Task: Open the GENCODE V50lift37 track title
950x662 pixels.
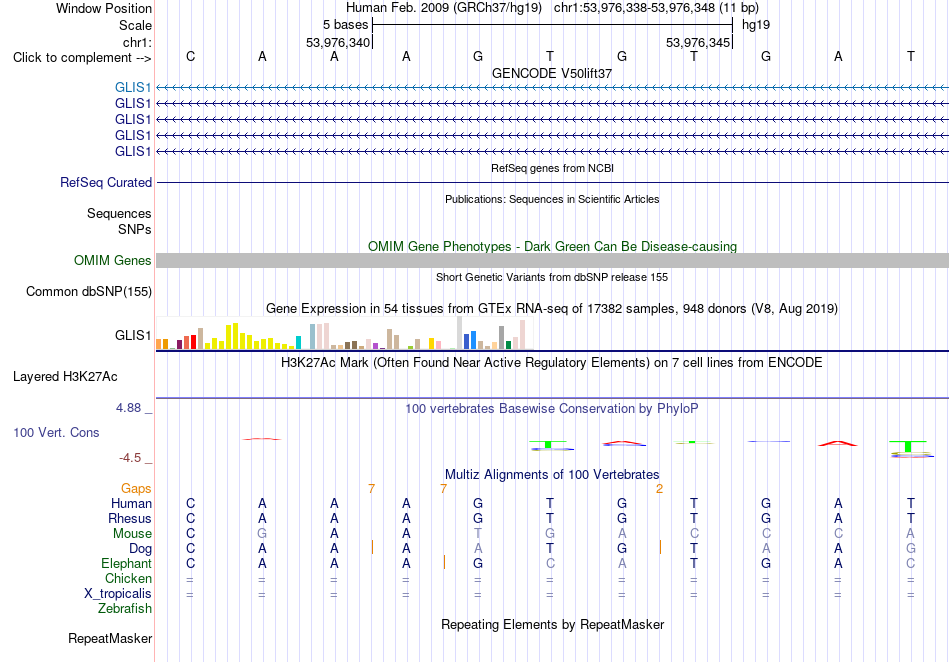Action: click(x=552, y=73)
